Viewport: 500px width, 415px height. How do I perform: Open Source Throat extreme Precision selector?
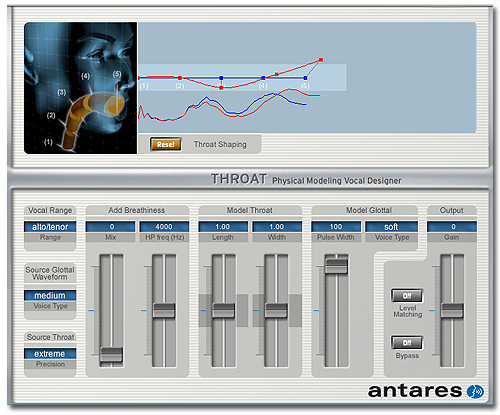tap(50, 354)
